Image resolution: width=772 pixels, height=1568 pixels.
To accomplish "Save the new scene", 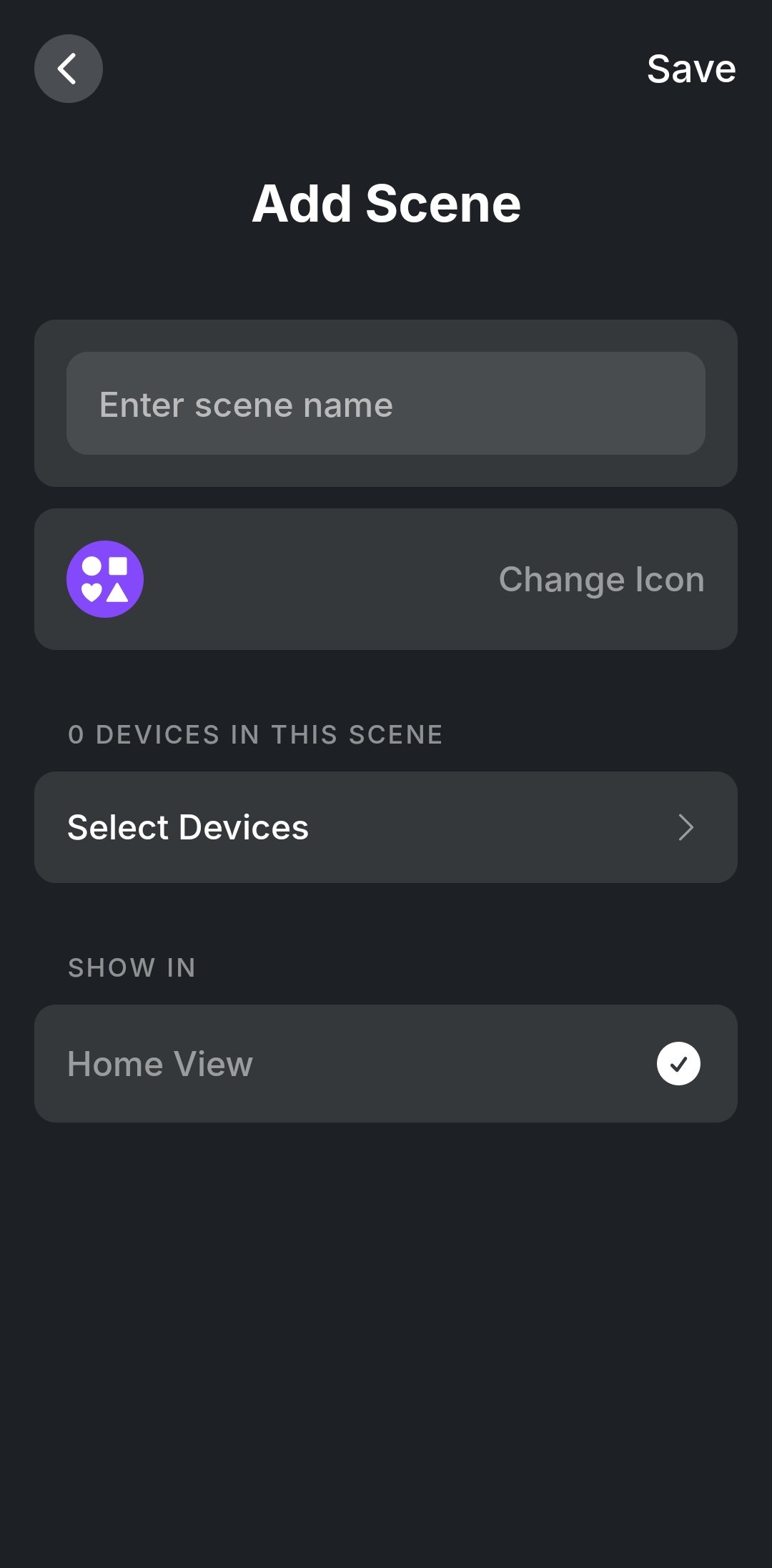I will [691, 69].
